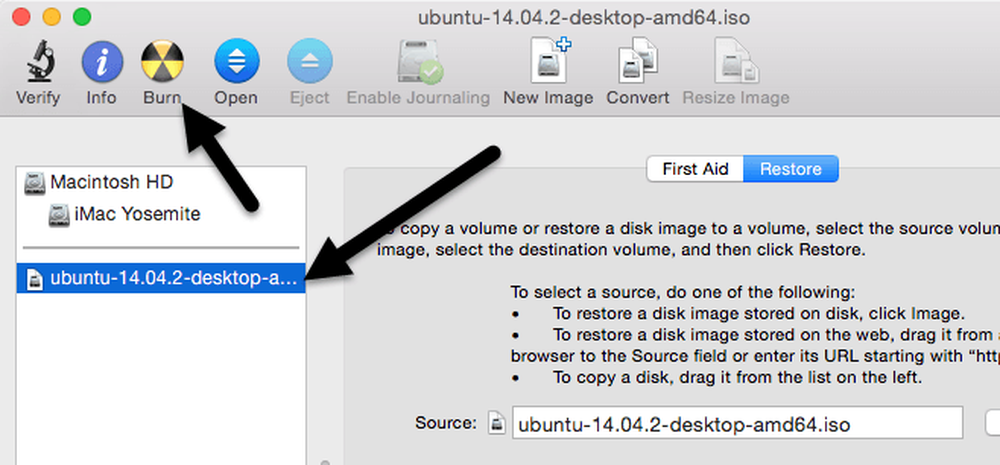Create a New Image from toolbar
The width and height of the screenshot is (1000, 465).
click(550, 60)
